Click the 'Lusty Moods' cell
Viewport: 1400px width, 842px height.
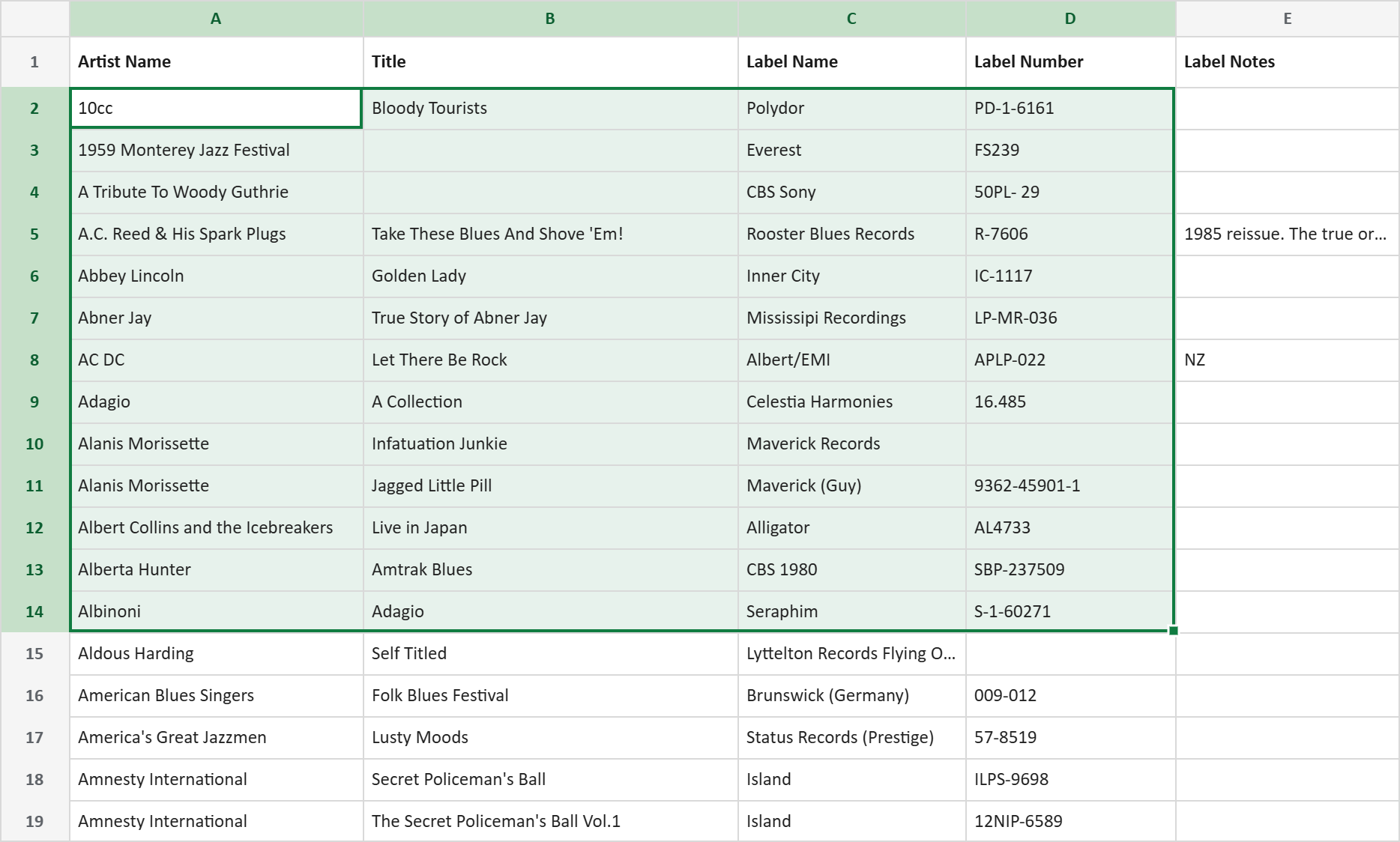coord(550,738)
